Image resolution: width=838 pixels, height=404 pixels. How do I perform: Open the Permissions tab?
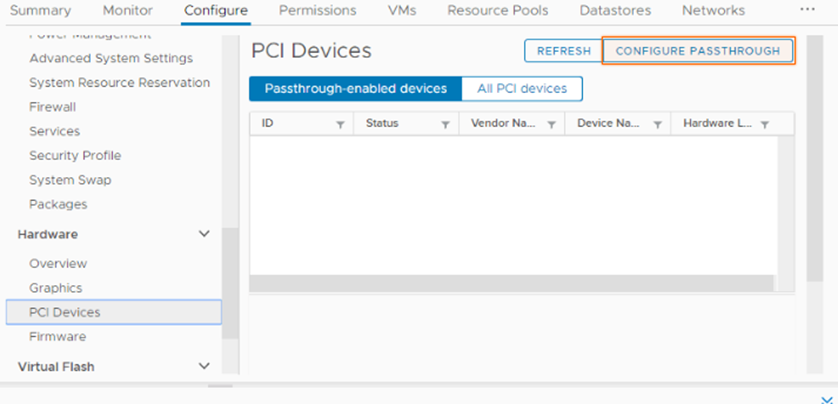coord(317,11)
